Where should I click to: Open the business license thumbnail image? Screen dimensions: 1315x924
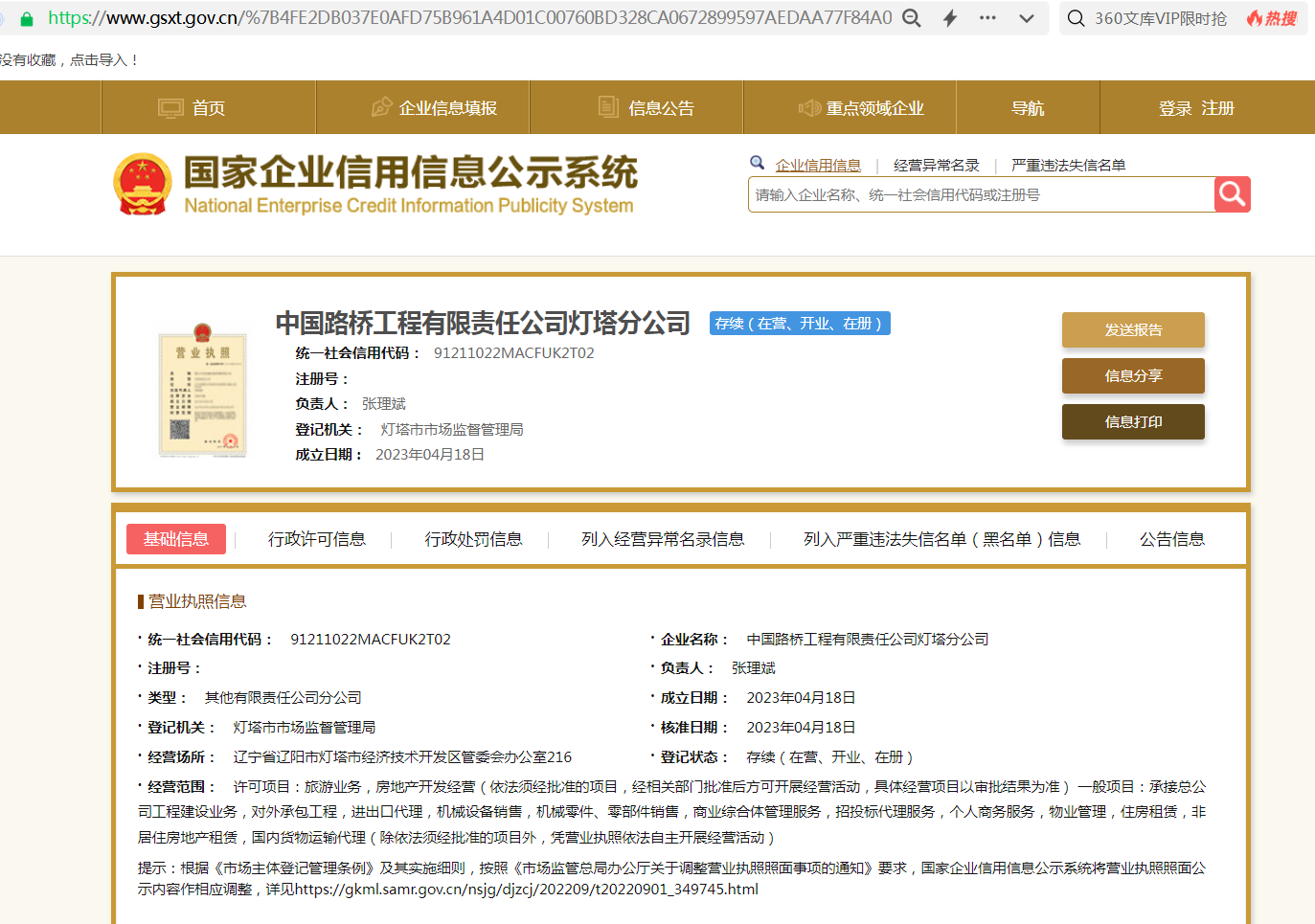pos(202,392)
